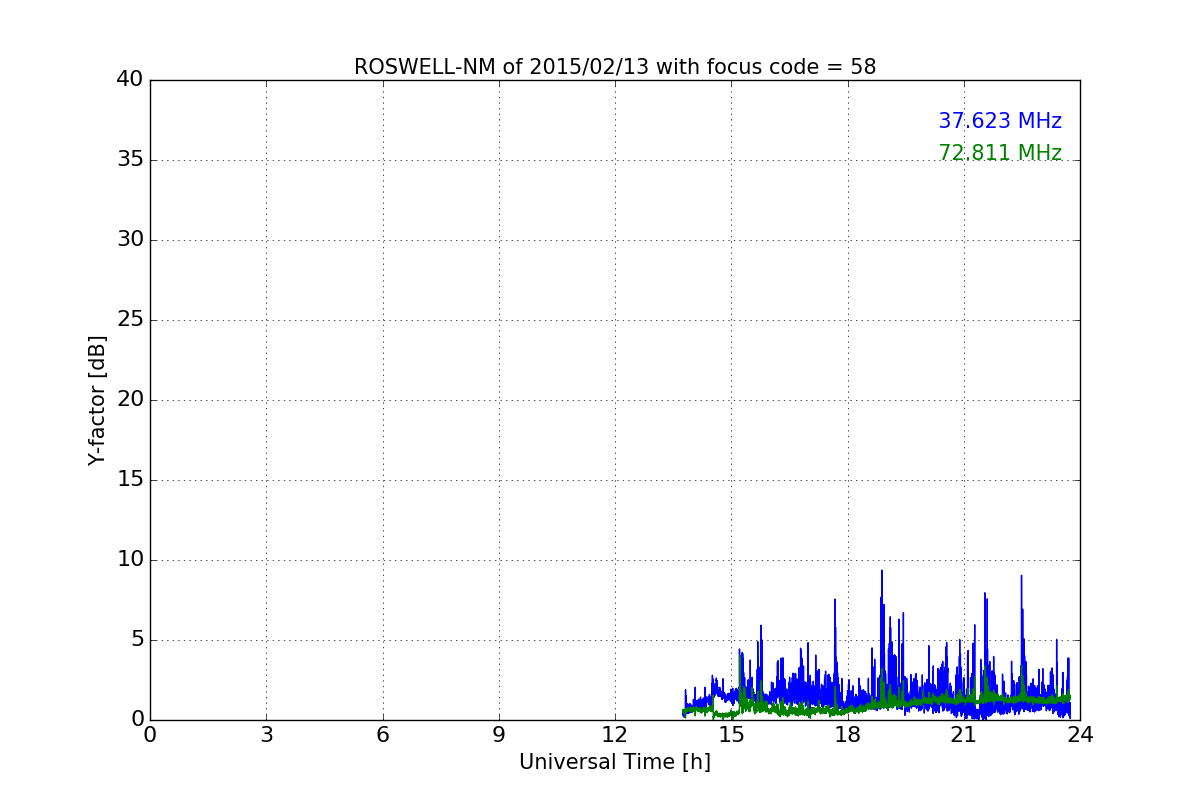Click the x-axis tick label 12
Viewport: 1200px width, 800px height.
(615, 735)
